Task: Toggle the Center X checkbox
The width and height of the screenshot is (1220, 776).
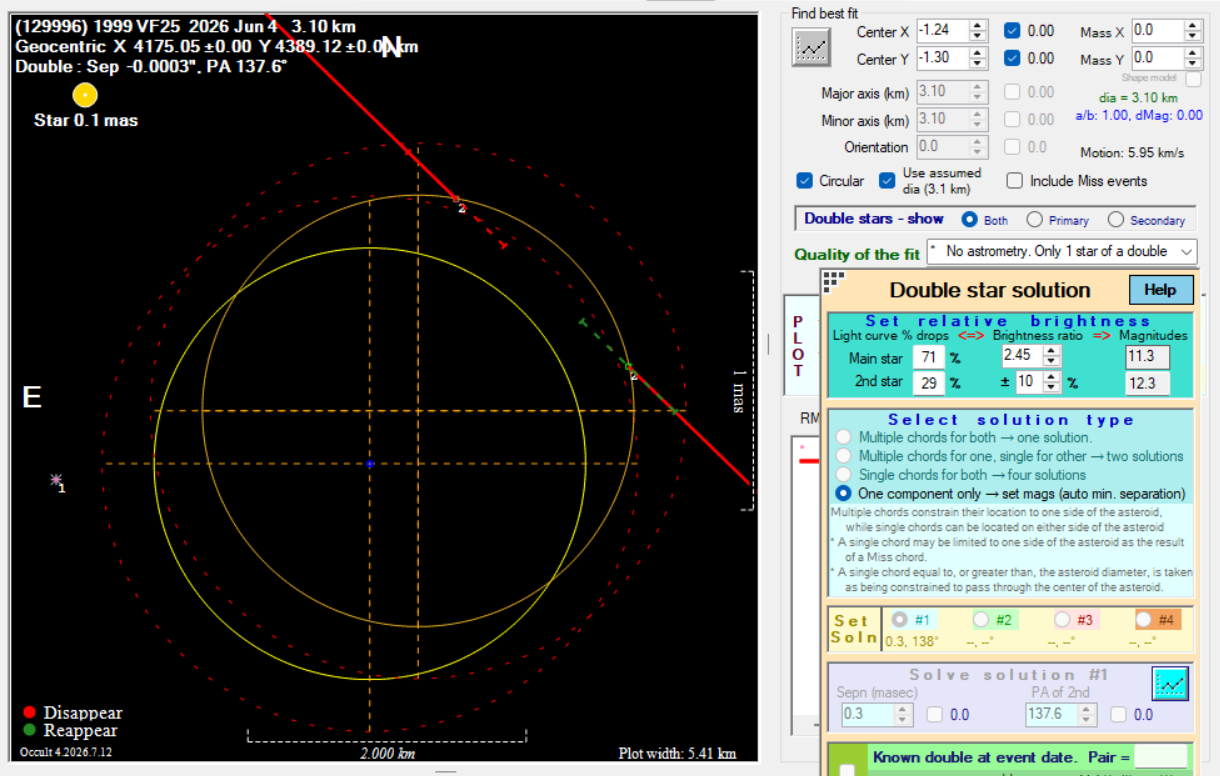Action: coord(1012,31)
